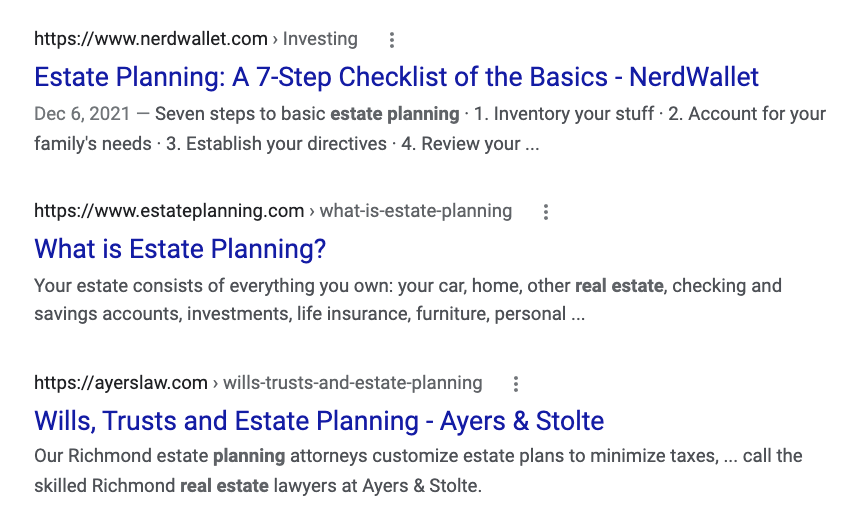The width and height of the screenshot is (854, 528).
Task: Click the https://ayerslaw.com URL text
Action: click(x=121, y=384)
